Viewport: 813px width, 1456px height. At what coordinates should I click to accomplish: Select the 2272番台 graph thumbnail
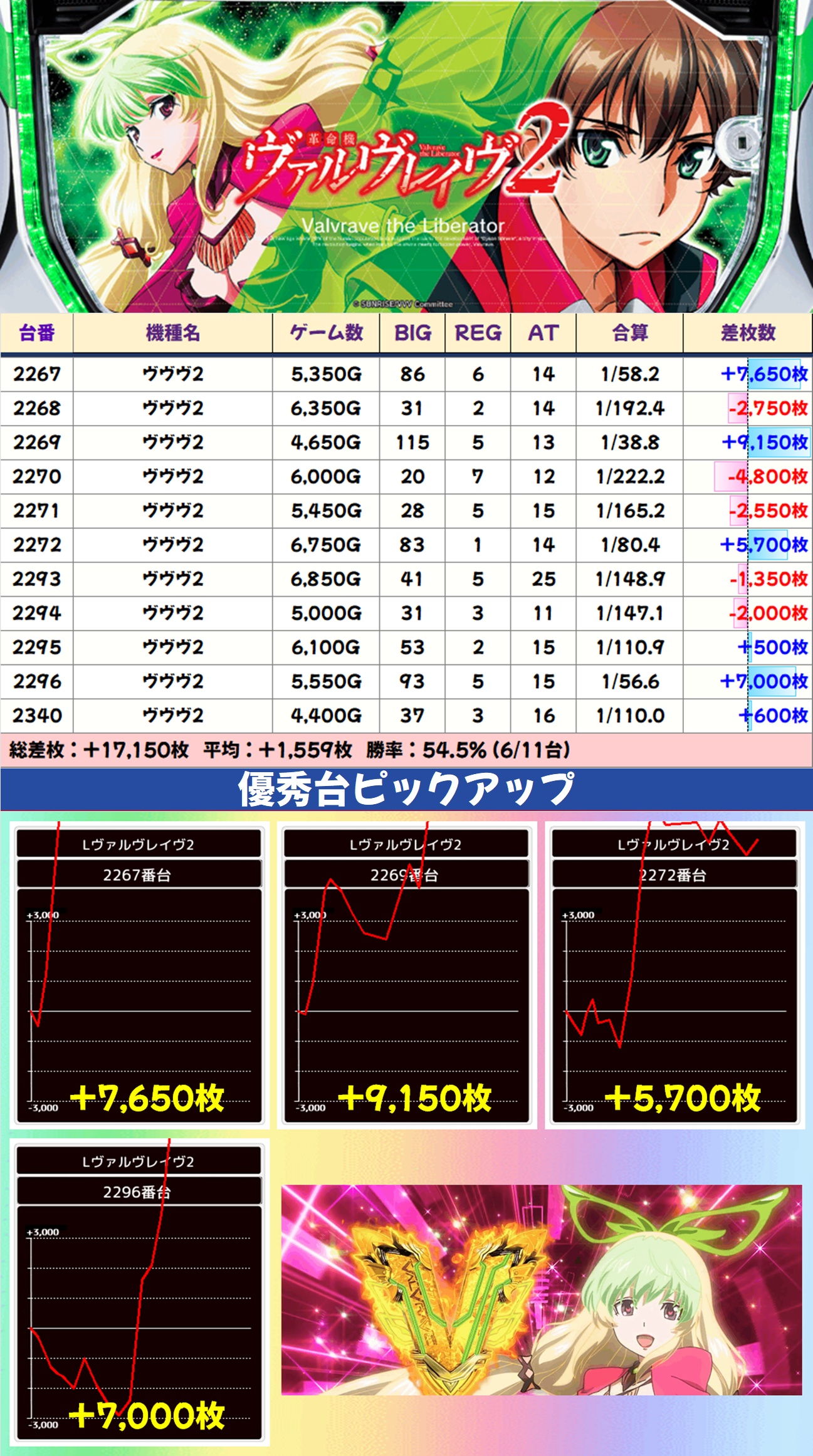674,975
